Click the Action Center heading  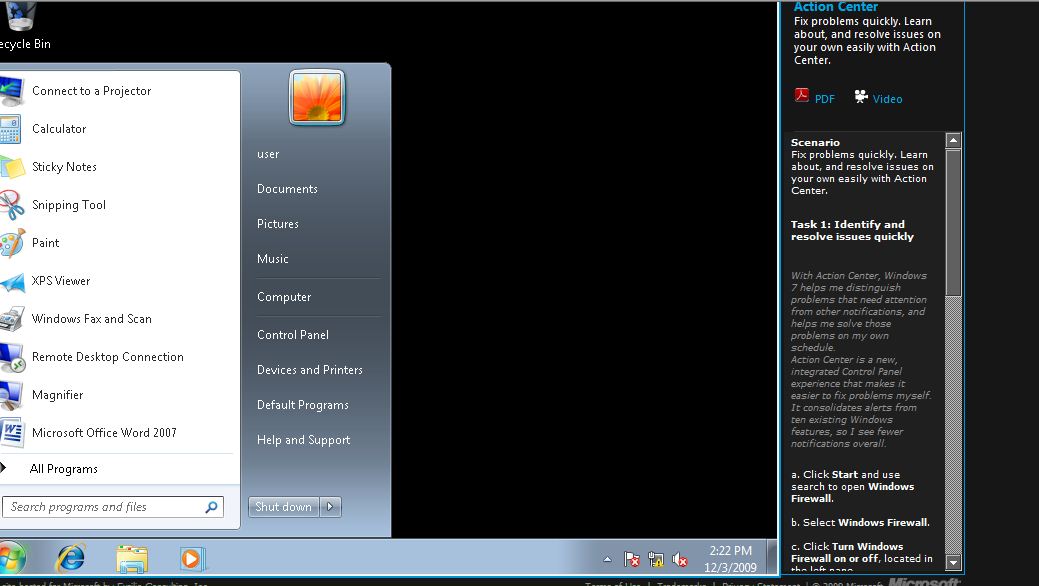tap(836, 7)
